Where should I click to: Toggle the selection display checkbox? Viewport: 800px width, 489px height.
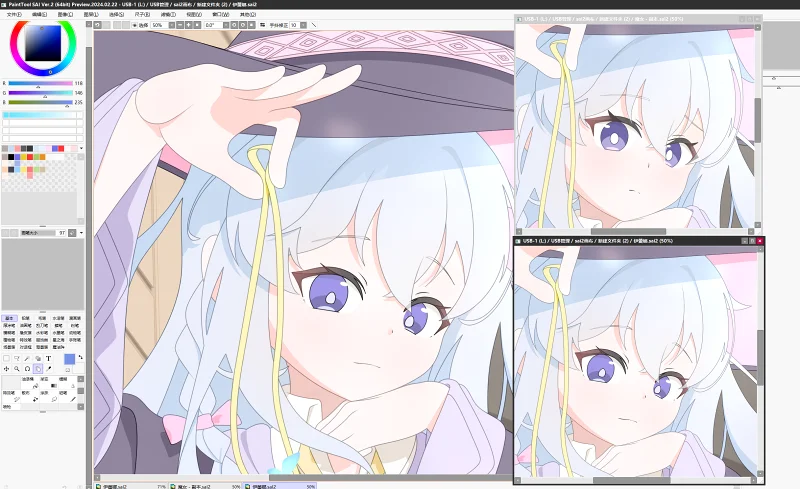tap(135, 25)
